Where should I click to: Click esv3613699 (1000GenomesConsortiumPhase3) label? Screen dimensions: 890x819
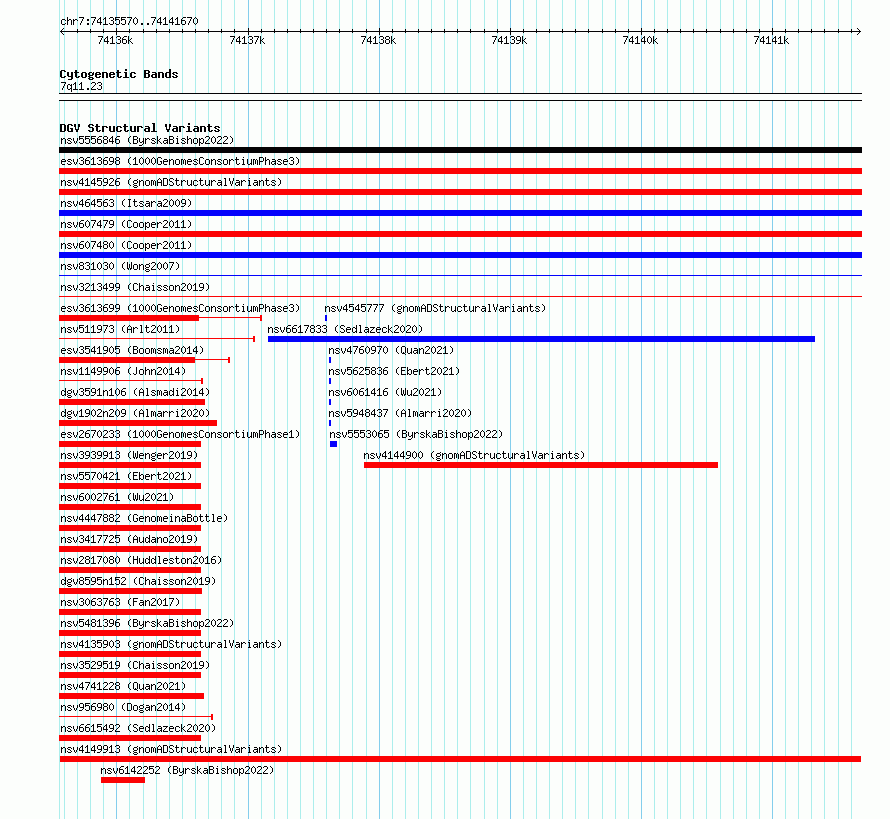180,308
